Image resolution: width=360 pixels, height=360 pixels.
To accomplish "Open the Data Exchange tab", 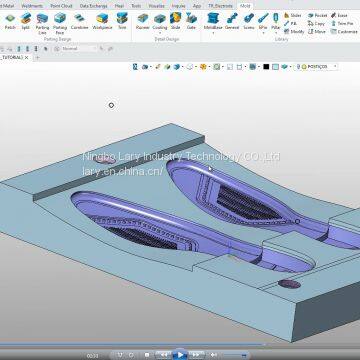I will coord(94,6).
